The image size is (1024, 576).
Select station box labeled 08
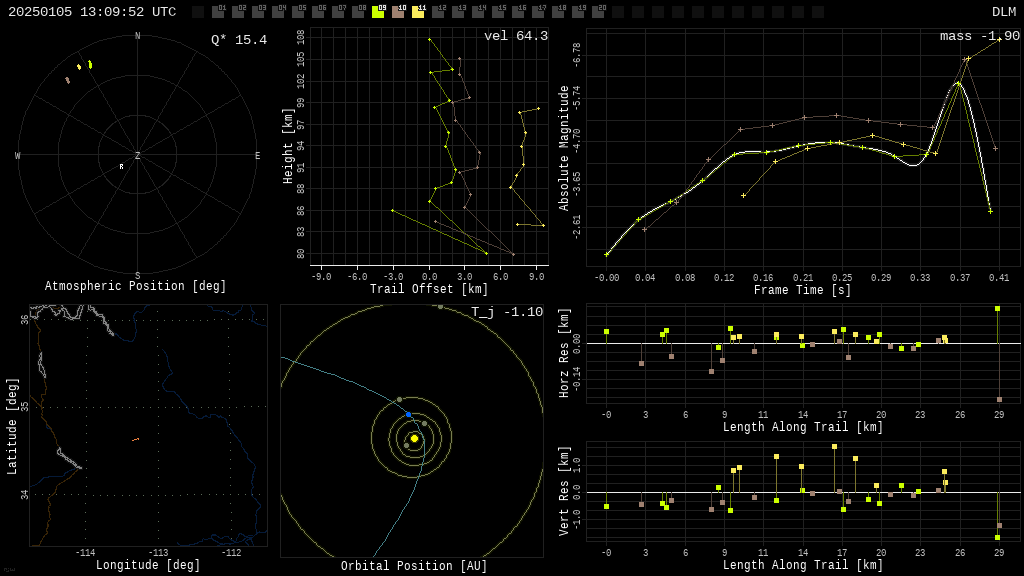[x=358, y=12]
